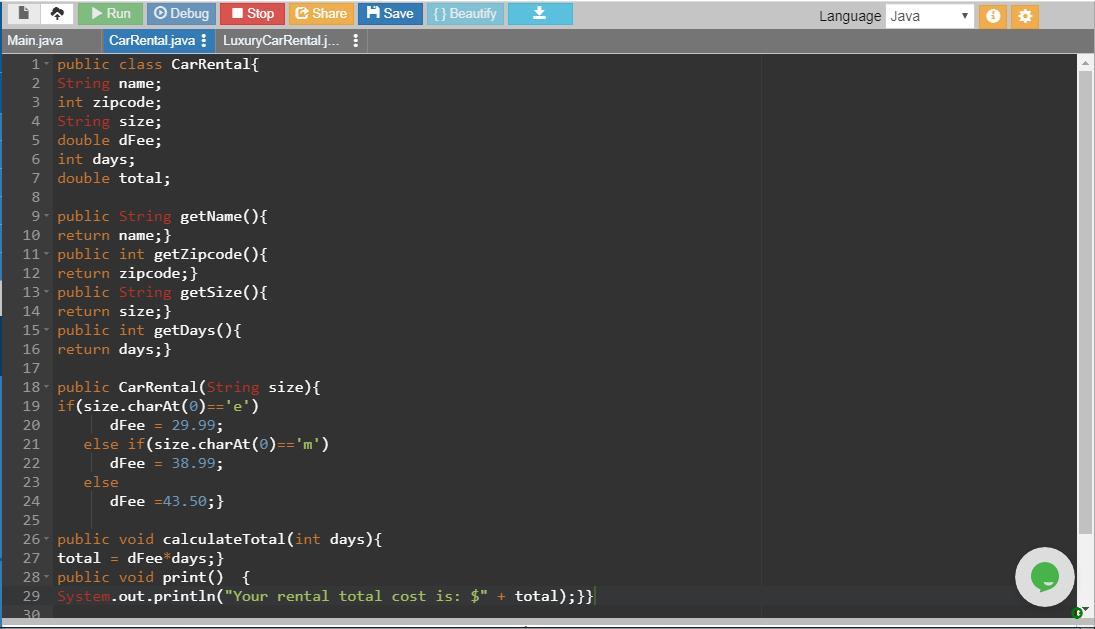Click 'return days;}' code line
Image resolution: width=1095 pixels, height=629 pixels.
(x=114, y=350)
